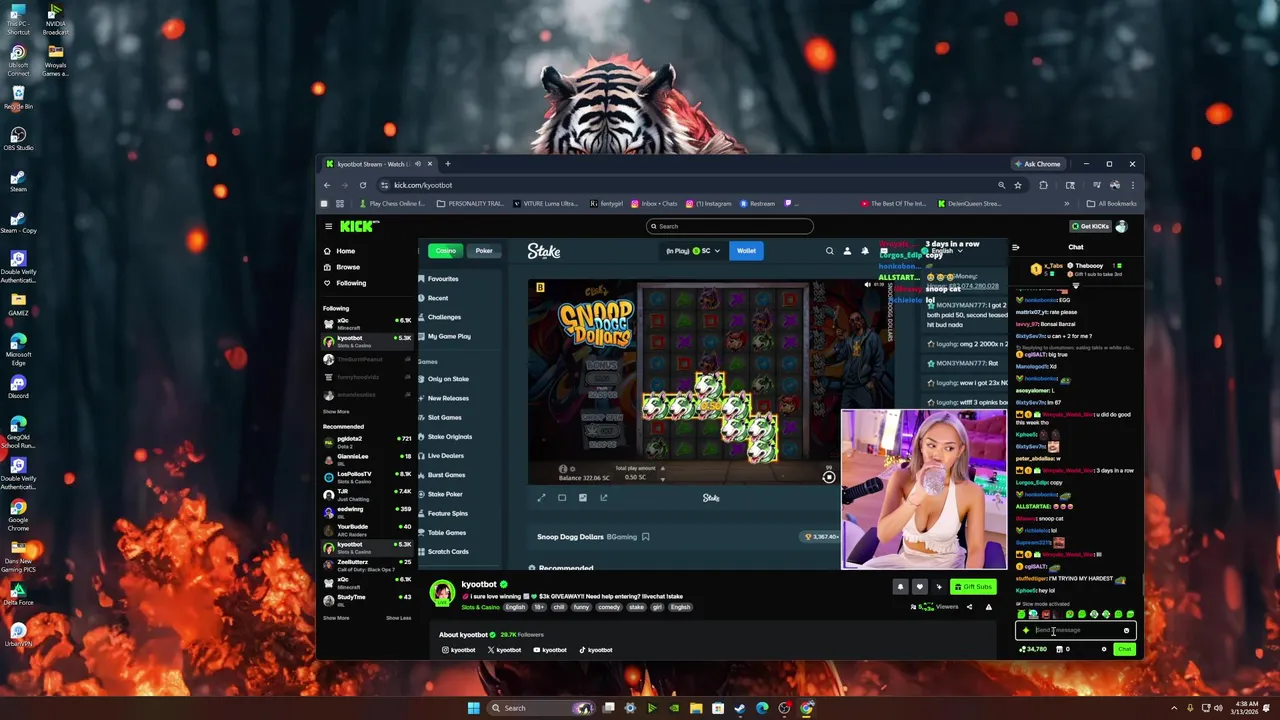Viewport: 1280px width, 720px height.
Task: Click the KICK logo
Action: [358, 226]
